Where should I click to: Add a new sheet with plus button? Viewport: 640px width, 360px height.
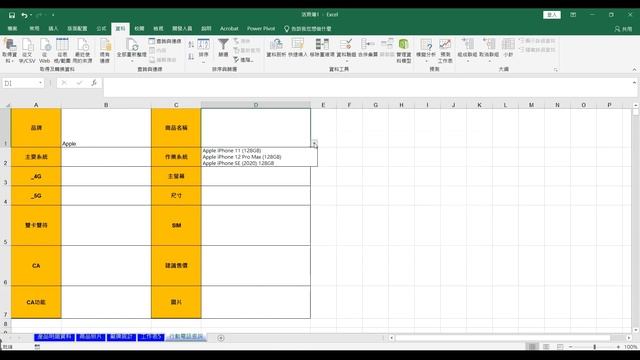[221, 338]
